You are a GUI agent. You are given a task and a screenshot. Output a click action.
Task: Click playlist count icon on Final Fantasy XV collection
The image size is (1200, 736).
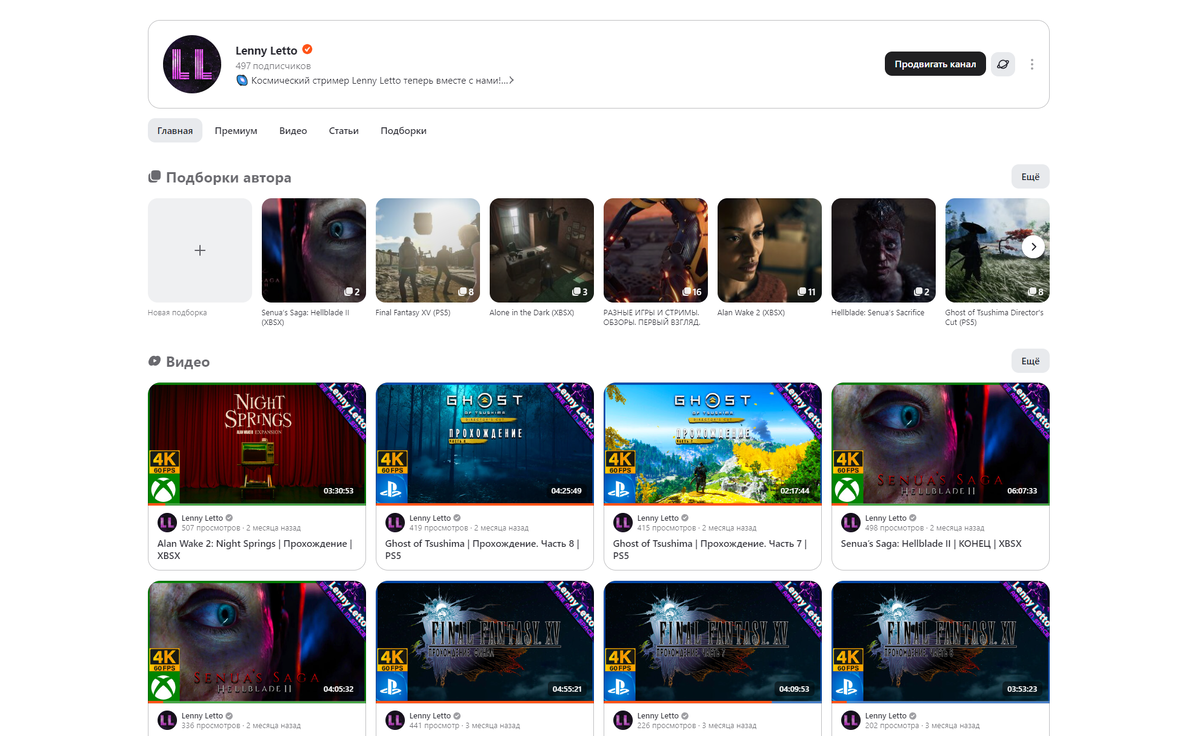coord(462,292)
